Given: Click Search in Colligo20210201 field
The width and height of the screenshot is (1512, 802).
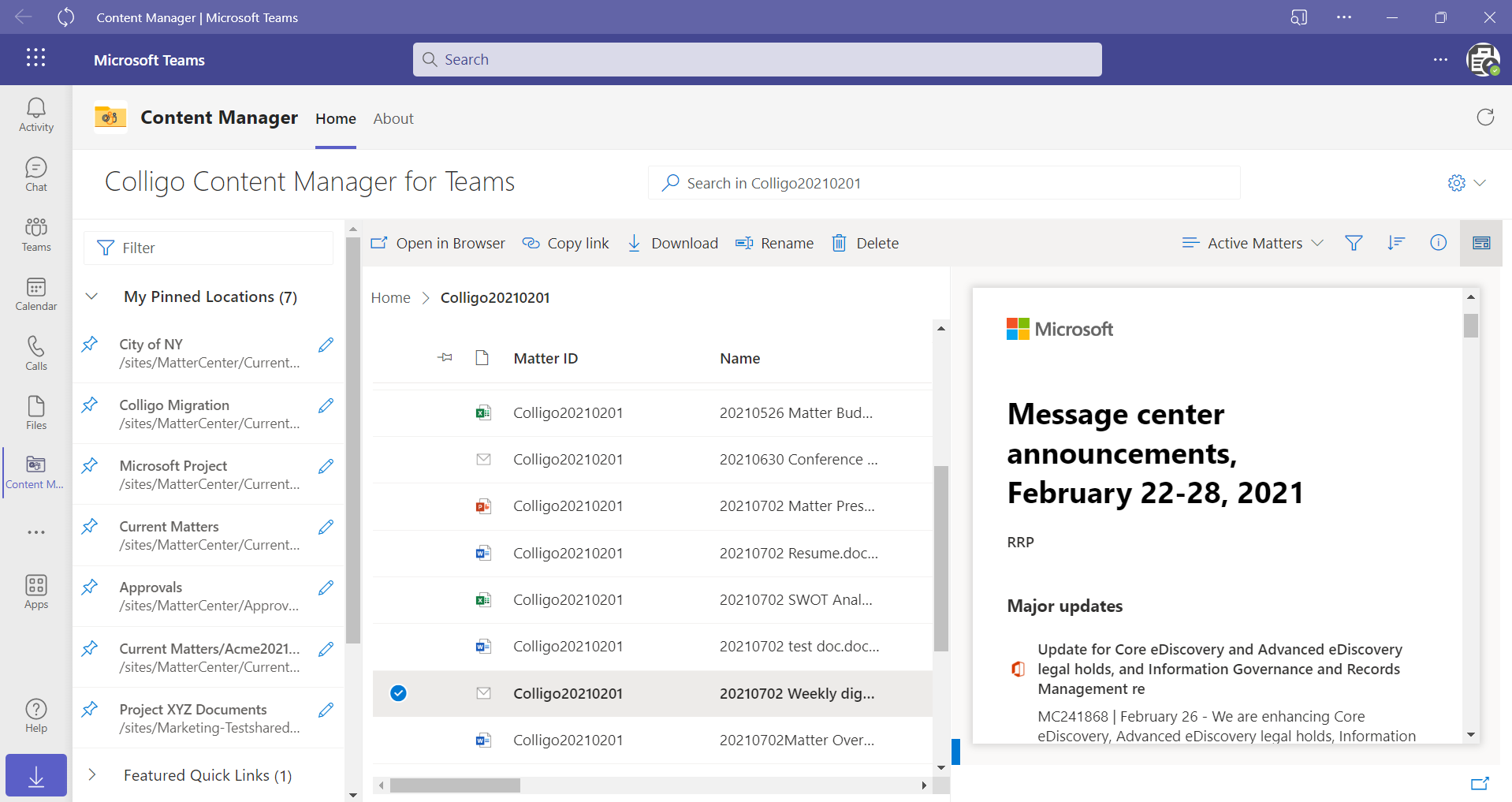Looking at the screenshot, I should pyautogui.click(x=944, y=183).
